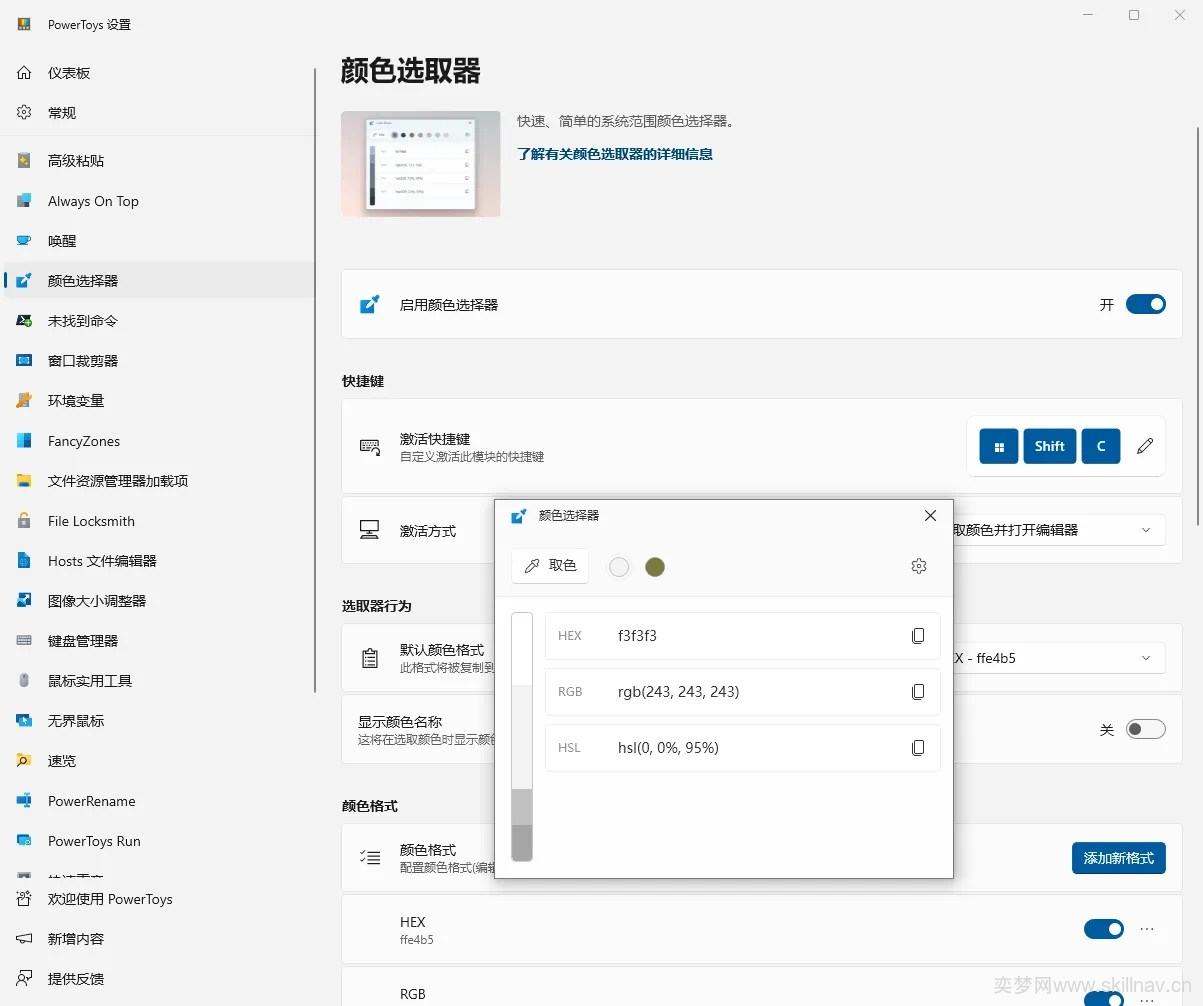This screenshot has width=1203, height=1006.
Task: Click the sidebar navigation scrollbar
Action: point(316,380)
